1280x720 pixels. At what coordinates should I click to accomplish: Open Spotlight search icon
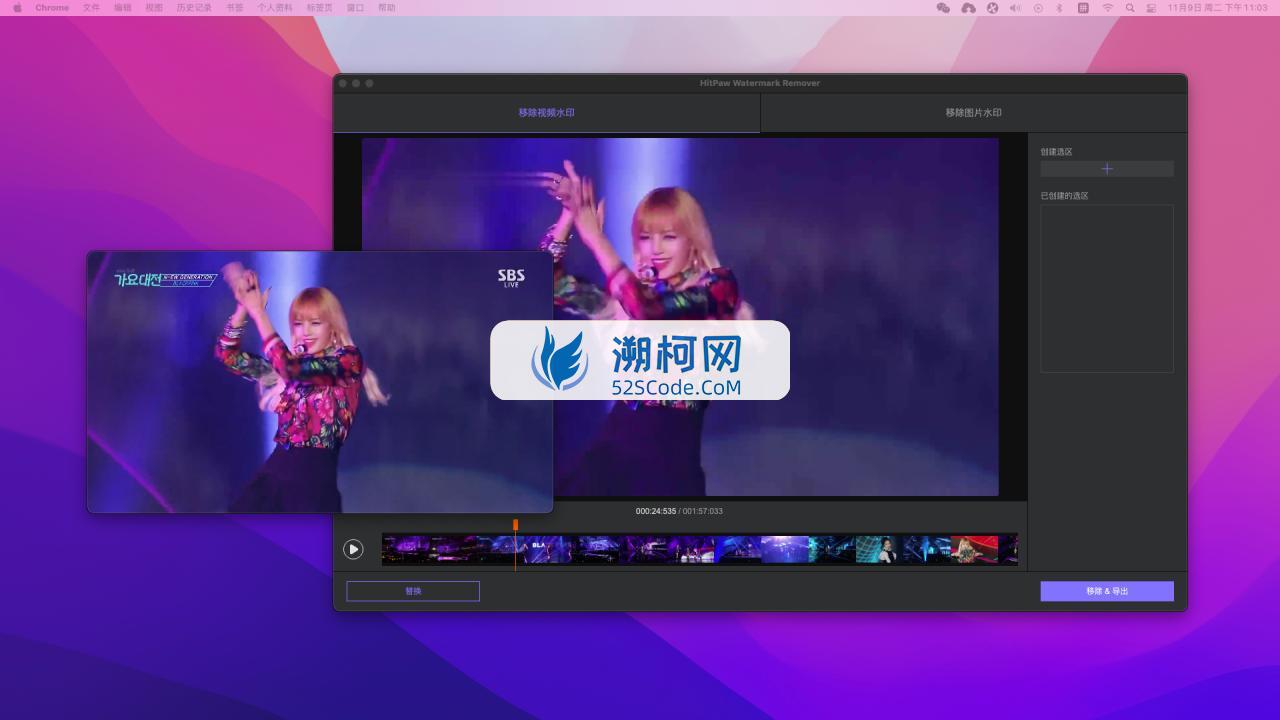pos(1130,7)
